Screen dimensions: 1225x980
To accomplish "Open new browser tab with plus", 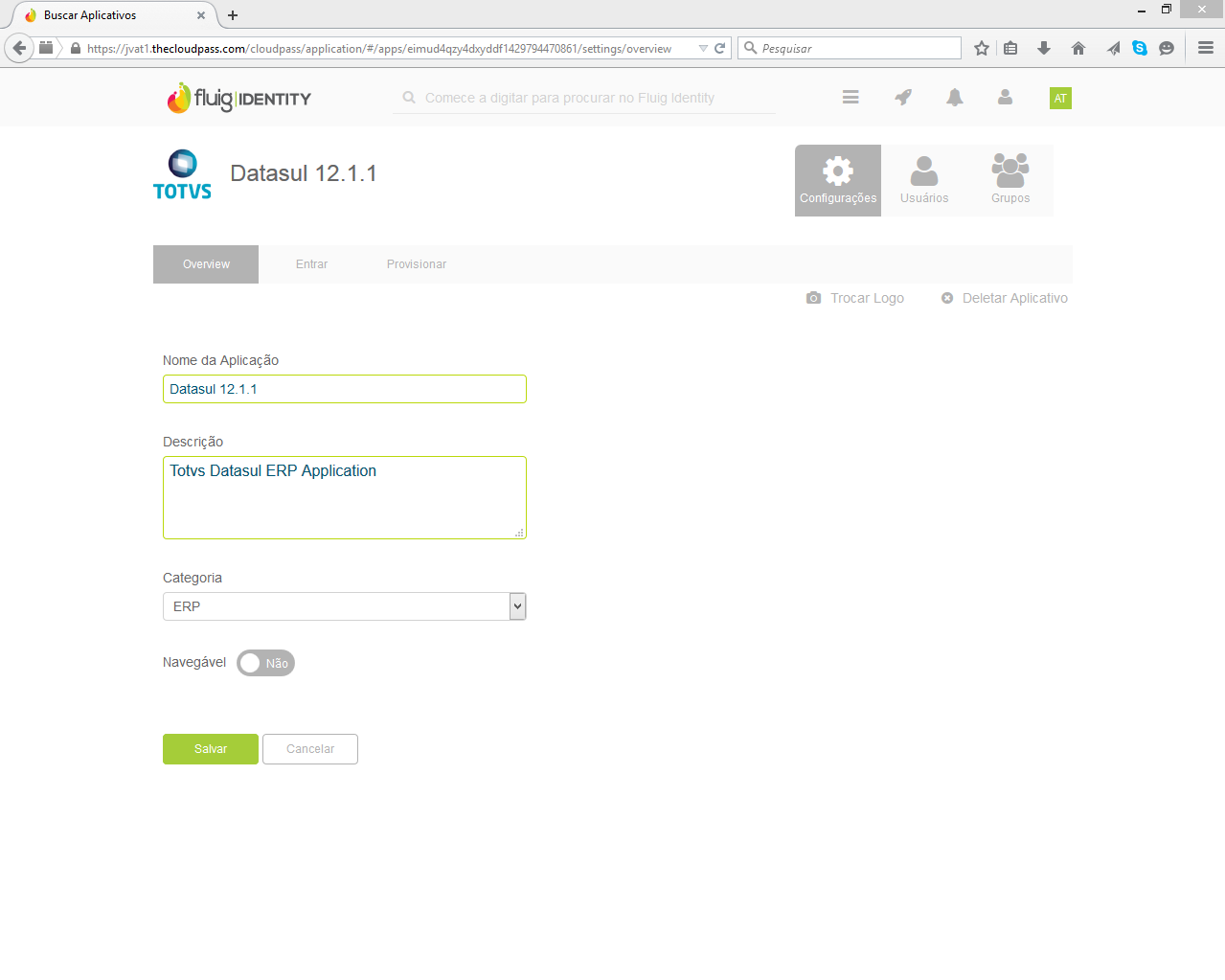I will click(233, 15).
